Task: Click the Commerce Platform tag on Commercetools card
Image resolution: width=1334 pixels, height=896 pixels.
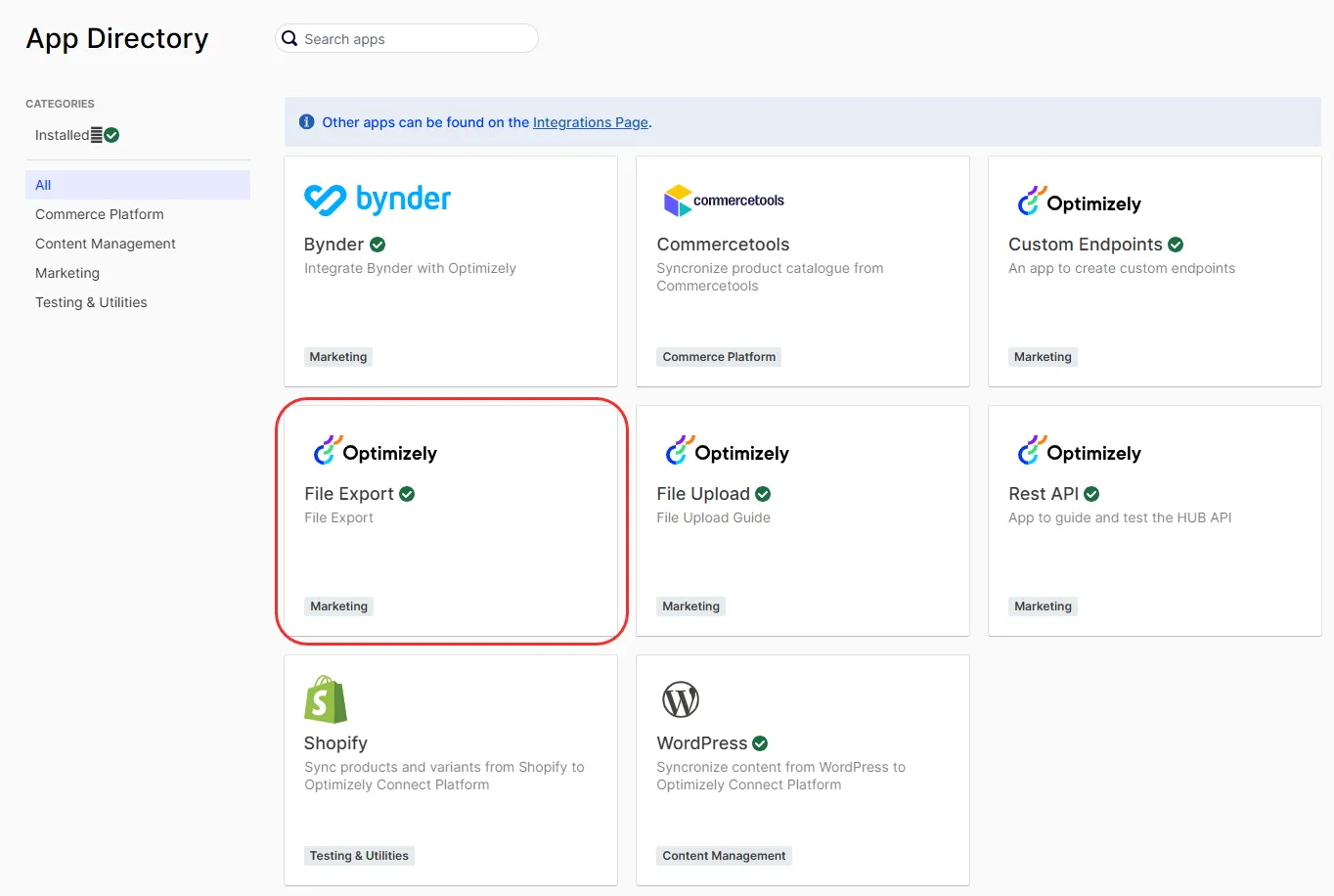Action: click(x=719, y=357)
